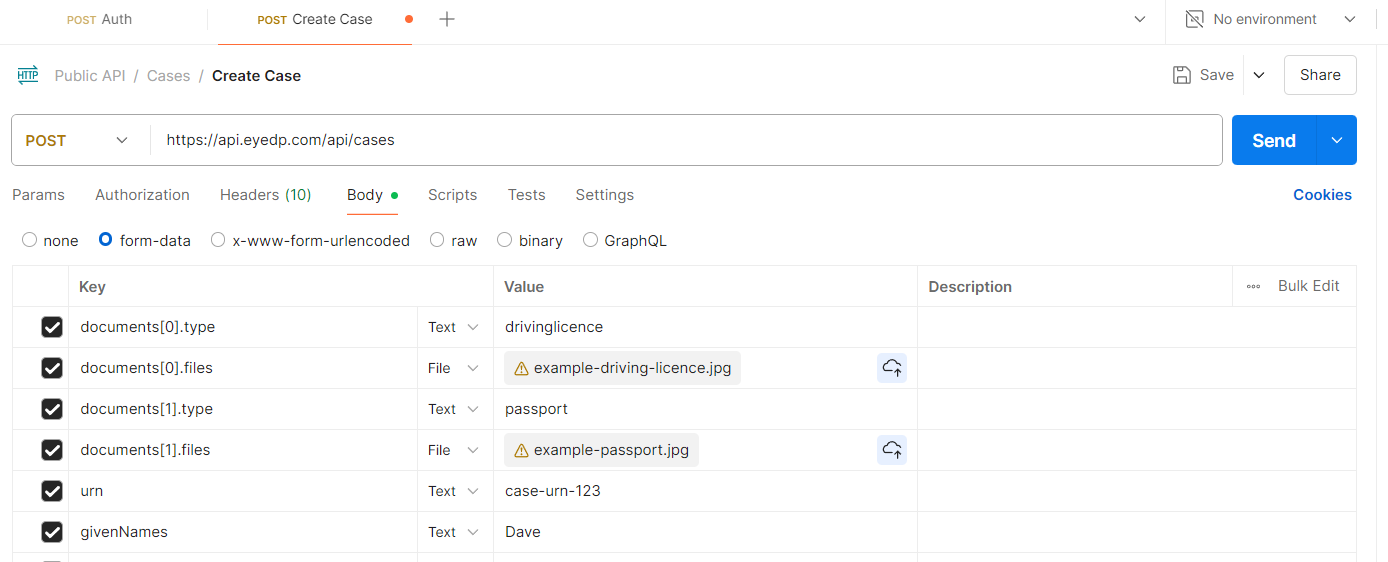Screen dimensions: 1388x562
Task: Uncheck the documents[1].type row
Action: pyautogui.click(x=52, y=409)
